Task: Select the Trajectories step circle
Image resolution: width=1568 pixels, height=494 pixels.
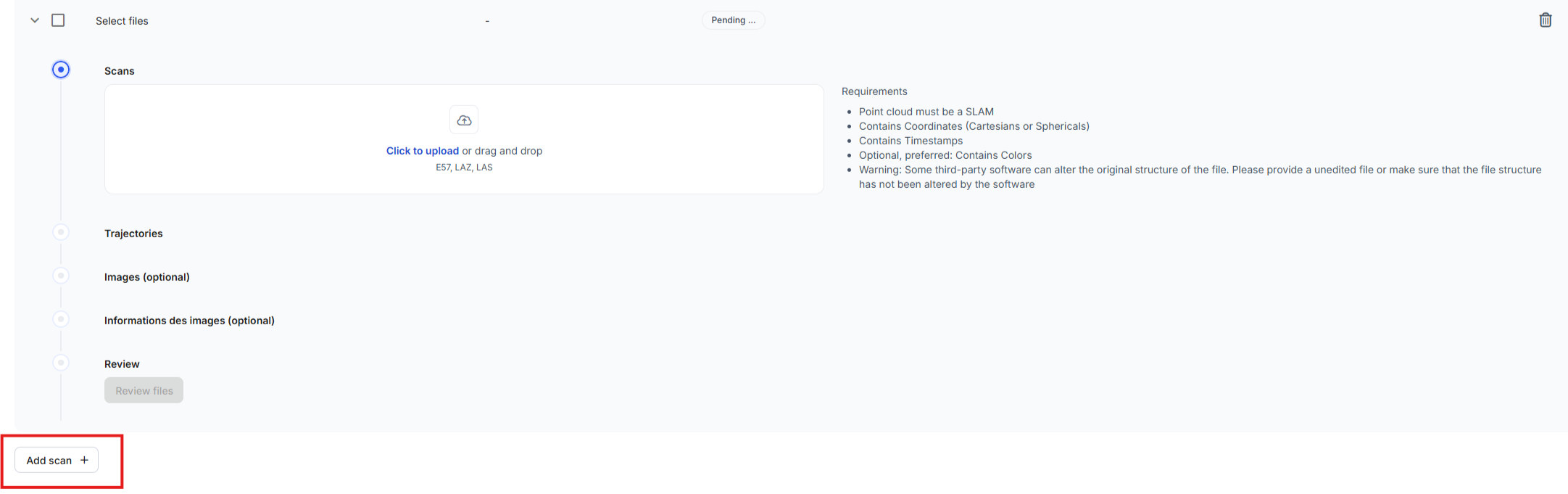Action: (x=61, y=232)
